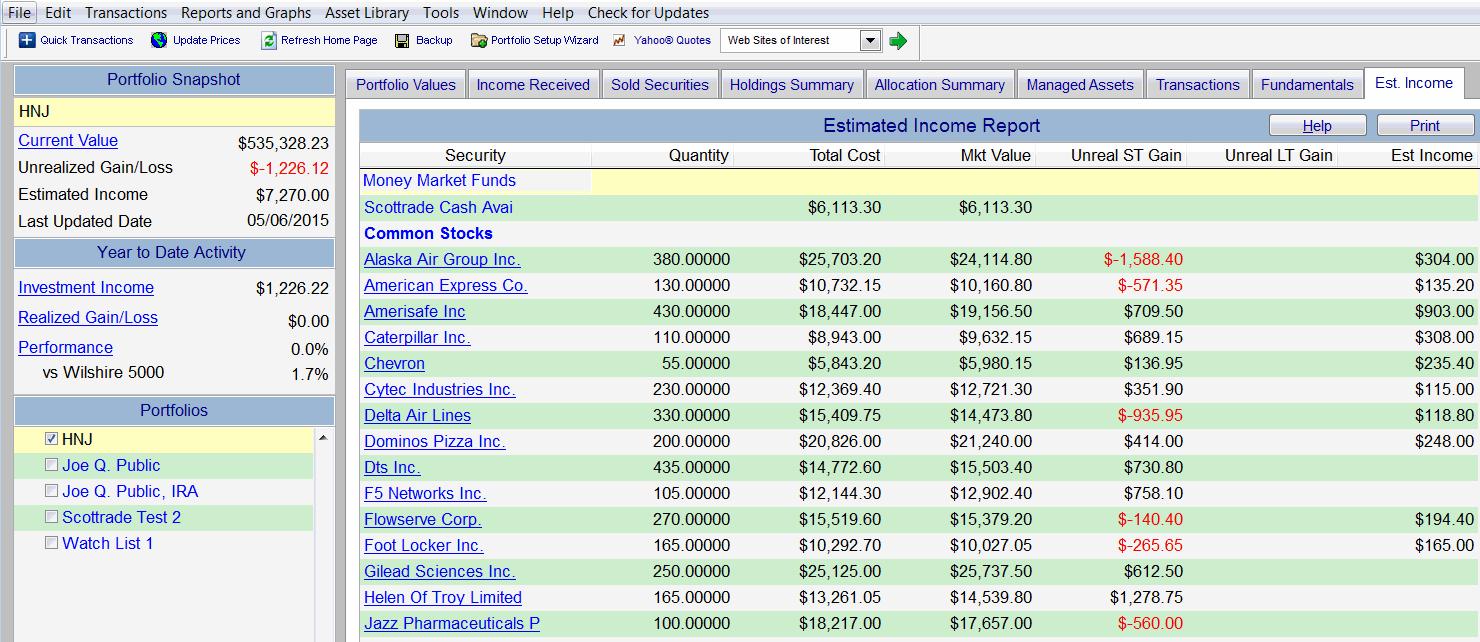This screenshot has height=642, width=1480.
Task: View details for Chevron holding
Action: [x=394, y=363]
